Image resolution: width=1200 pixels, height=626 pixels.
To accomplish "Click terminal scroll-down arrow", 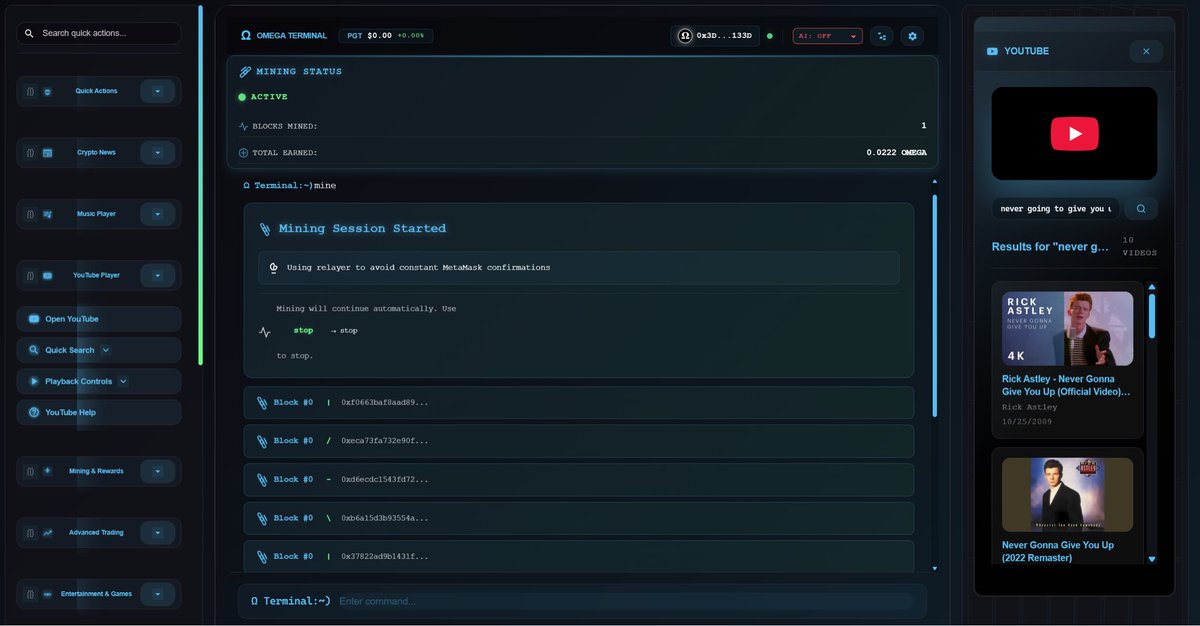I will tap(935, 568).
